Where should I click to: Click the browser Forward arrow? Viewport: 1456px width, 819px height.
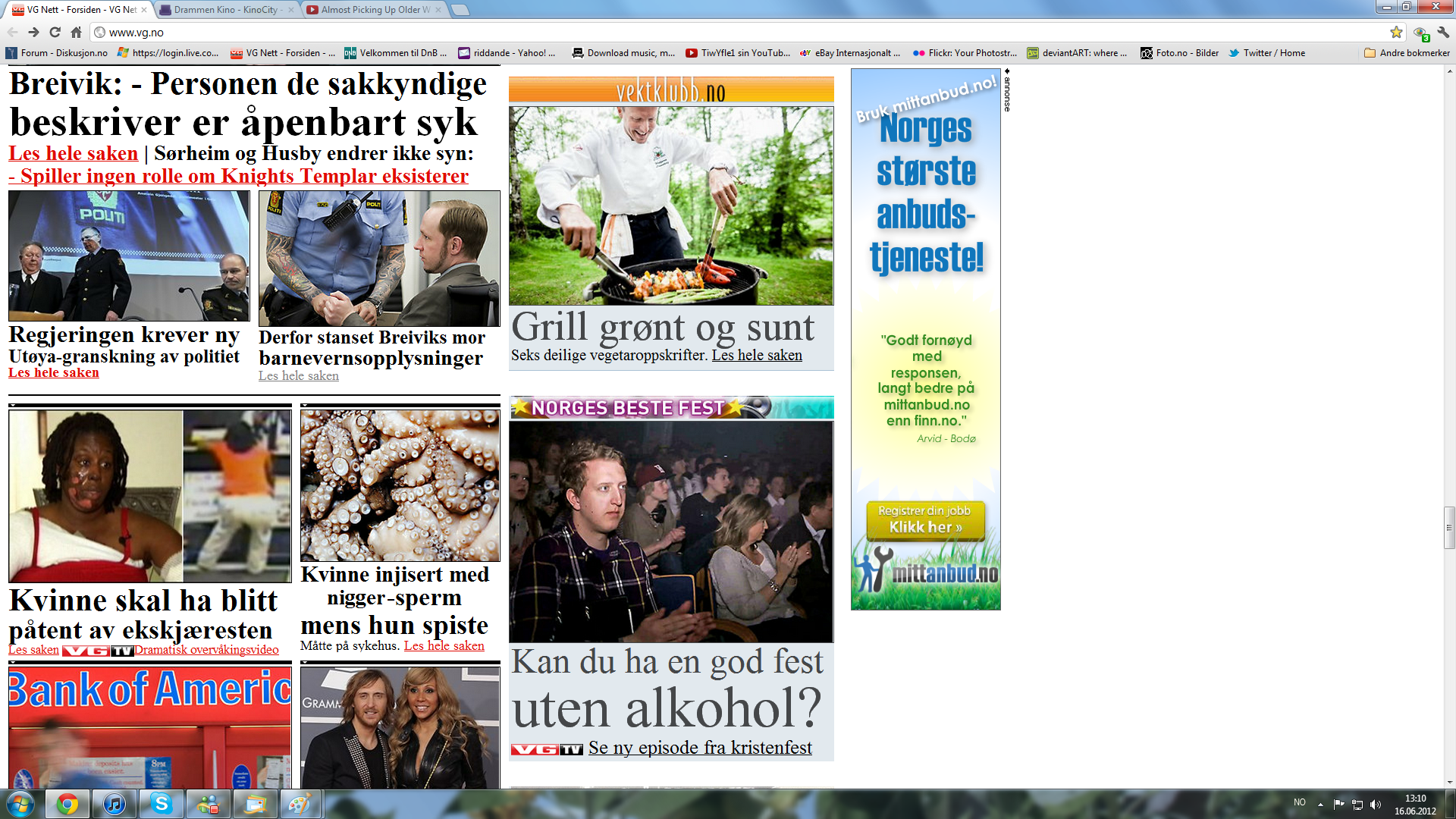(x=33, y=33)
